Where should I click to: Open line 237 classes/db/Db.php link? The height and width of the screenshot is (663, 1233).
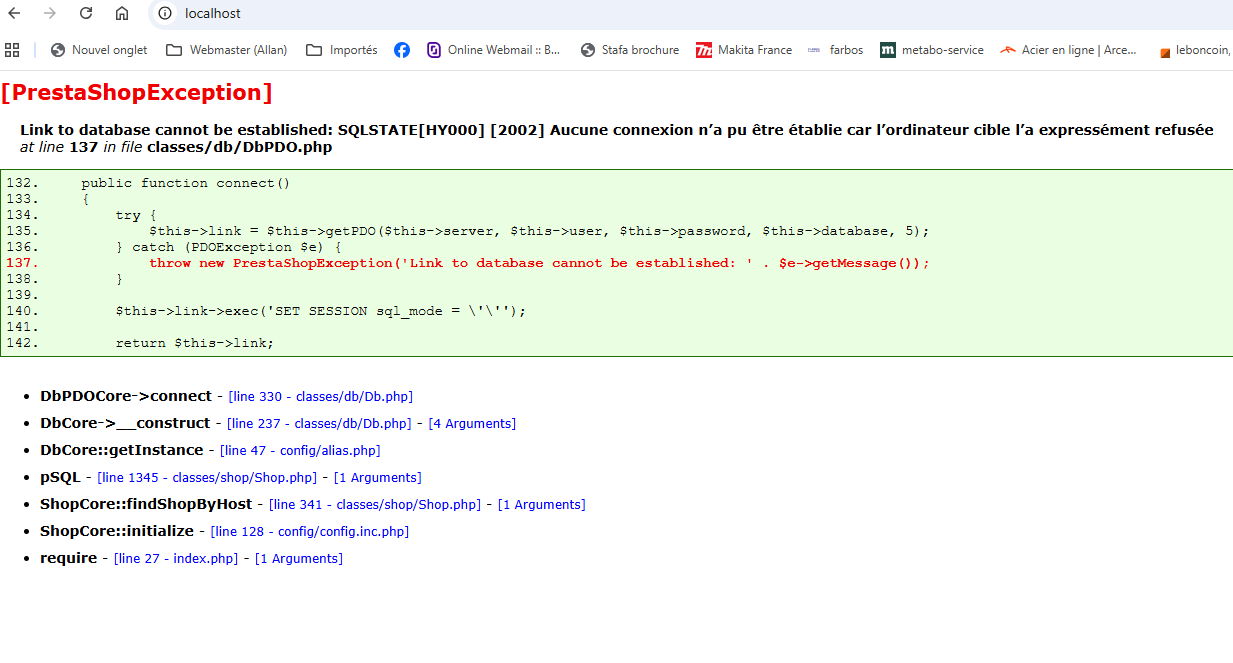(x=319, y=424)
